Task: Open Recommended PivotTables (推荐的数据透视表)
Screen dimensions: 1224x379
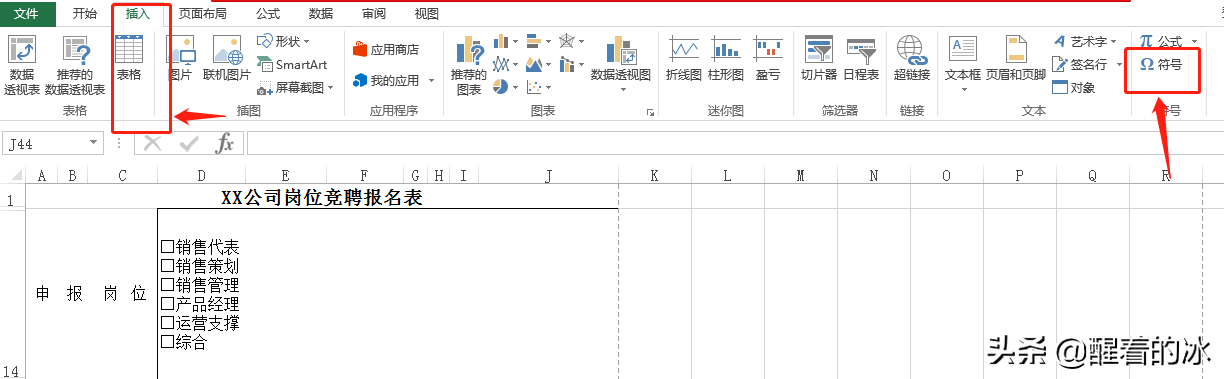Action: (x=75, y=65)
